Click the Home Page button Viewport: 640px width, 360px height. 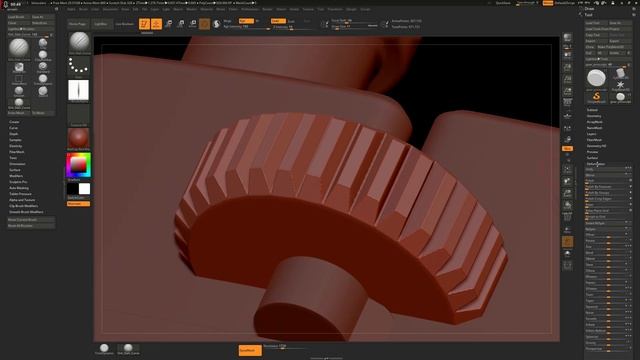(78, 24)
